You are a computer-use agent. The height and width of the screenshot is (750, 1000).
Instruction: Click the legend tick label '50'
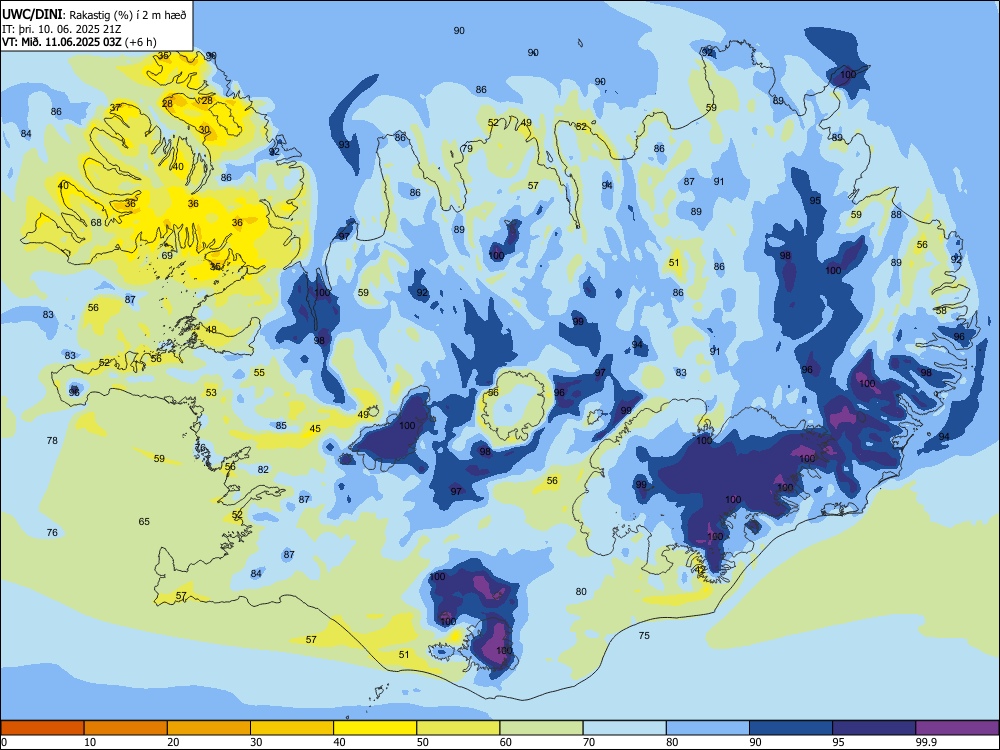[423, 742]
